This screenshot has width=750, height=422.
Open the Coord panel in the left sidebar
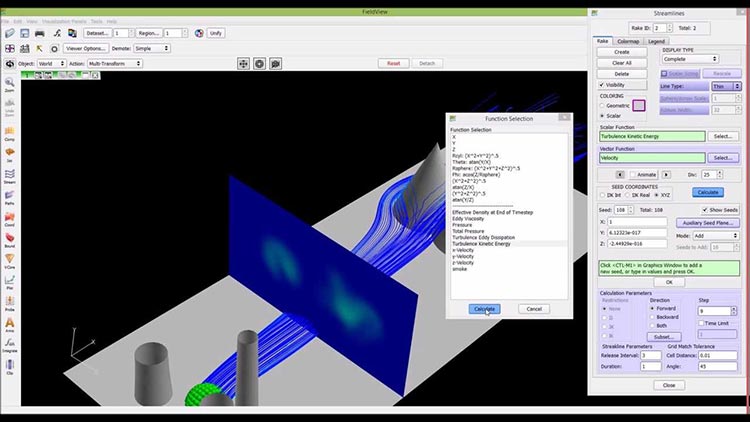10,219
